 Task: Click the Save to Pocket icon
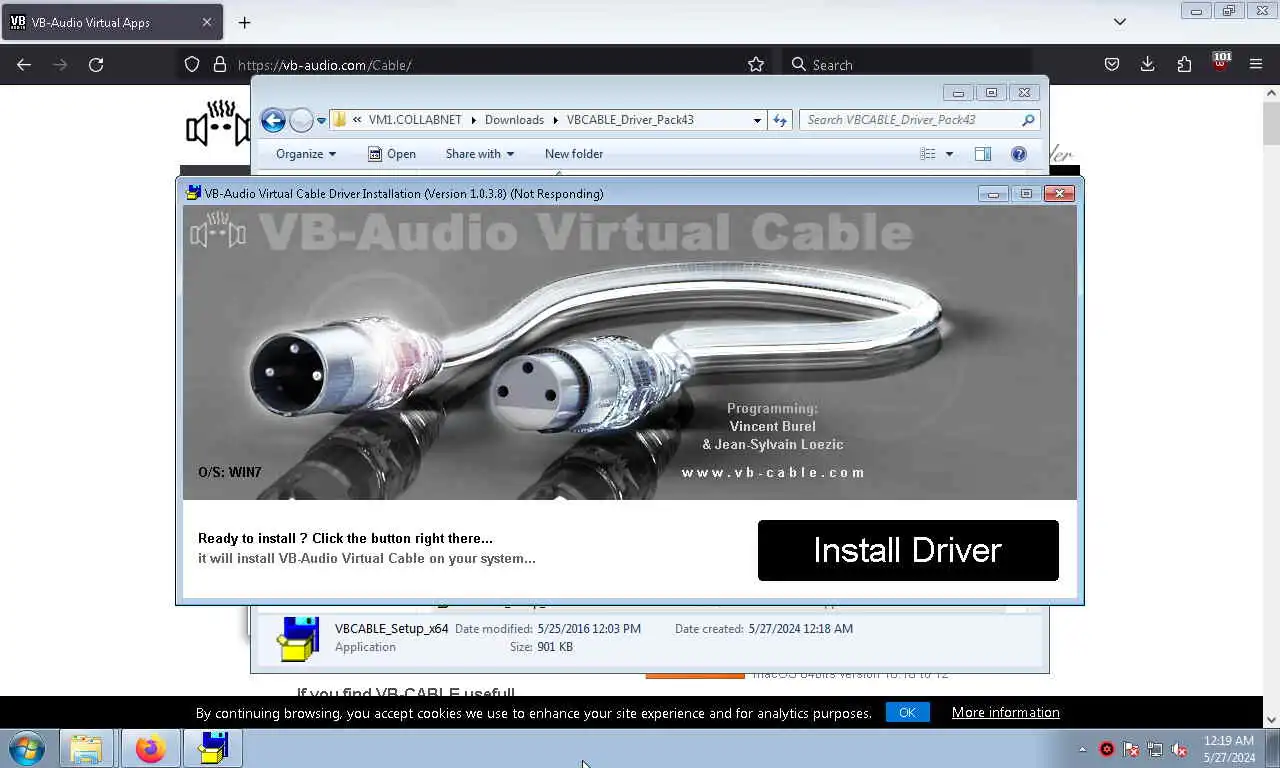[x=1112, y=64]
